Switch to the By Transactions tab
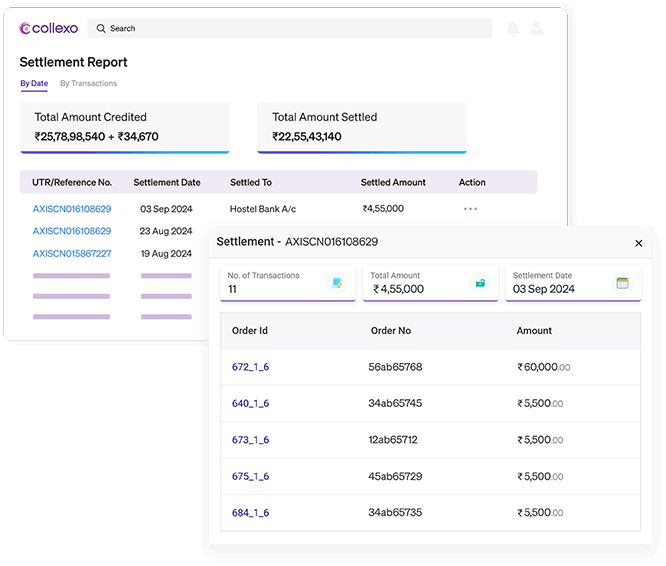 pyautogui.click(x=88, y=84)
